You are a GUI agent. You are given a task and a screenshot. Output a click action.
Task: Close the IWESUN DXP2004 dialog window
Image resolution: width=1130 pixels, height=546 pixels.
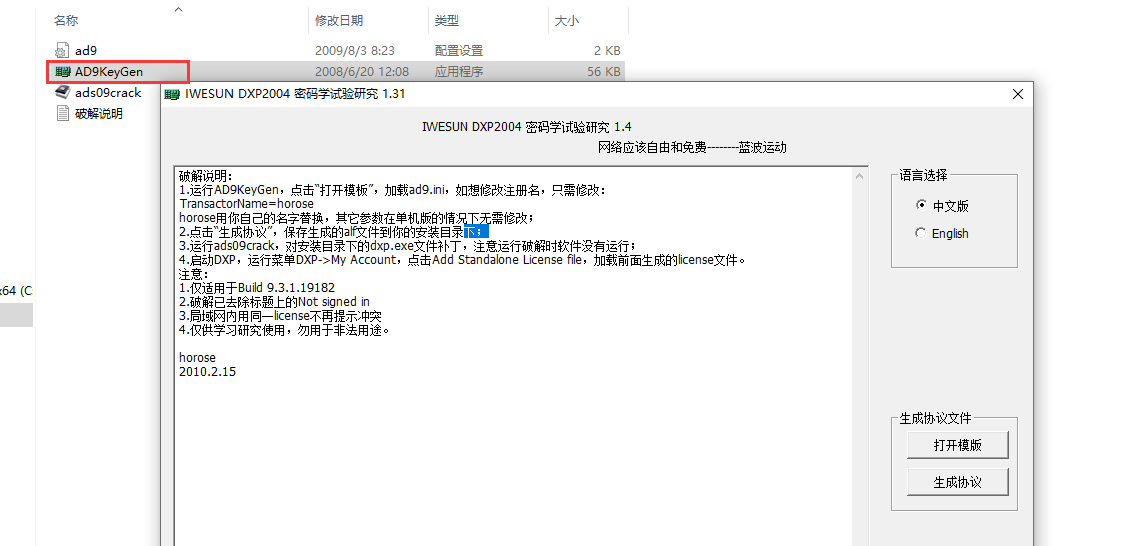click(x=1017, y=94)
